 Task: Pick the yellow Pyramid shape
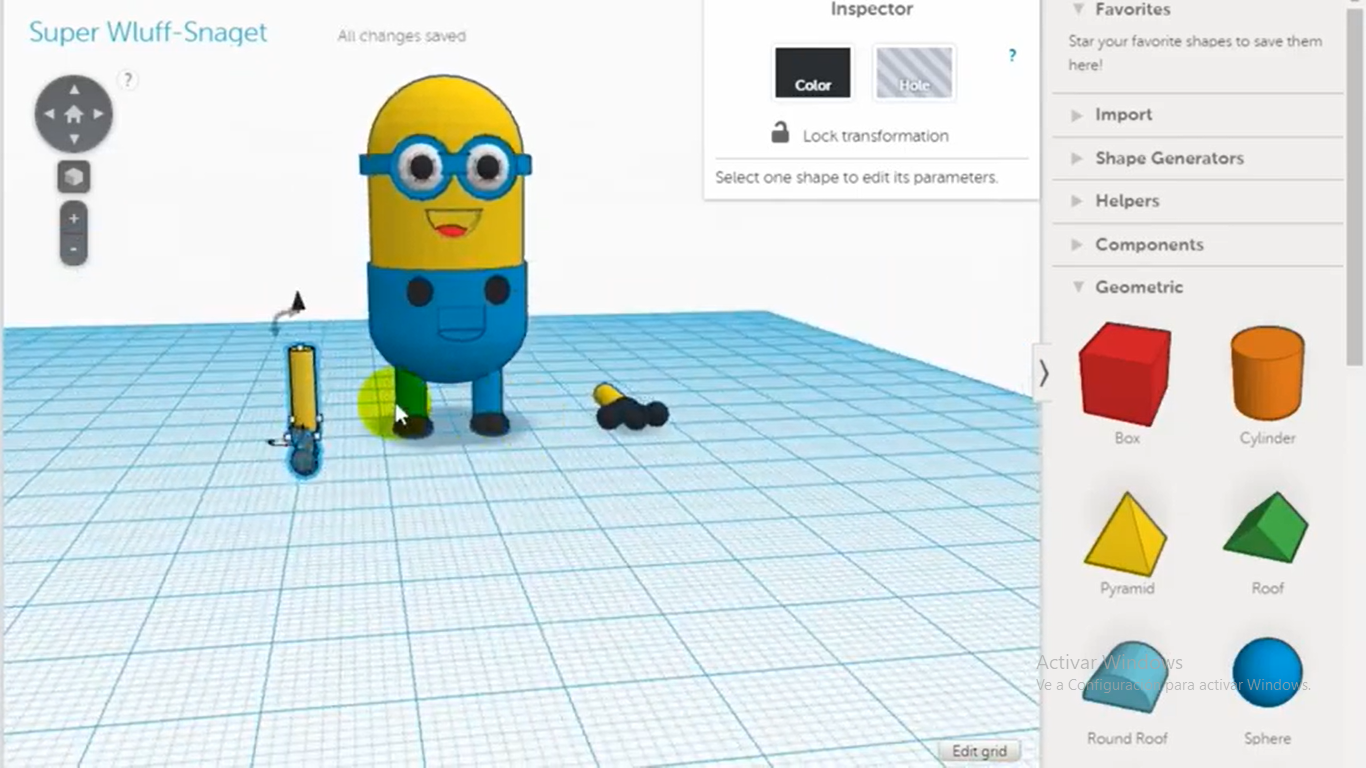click(x=1127, y=534)
